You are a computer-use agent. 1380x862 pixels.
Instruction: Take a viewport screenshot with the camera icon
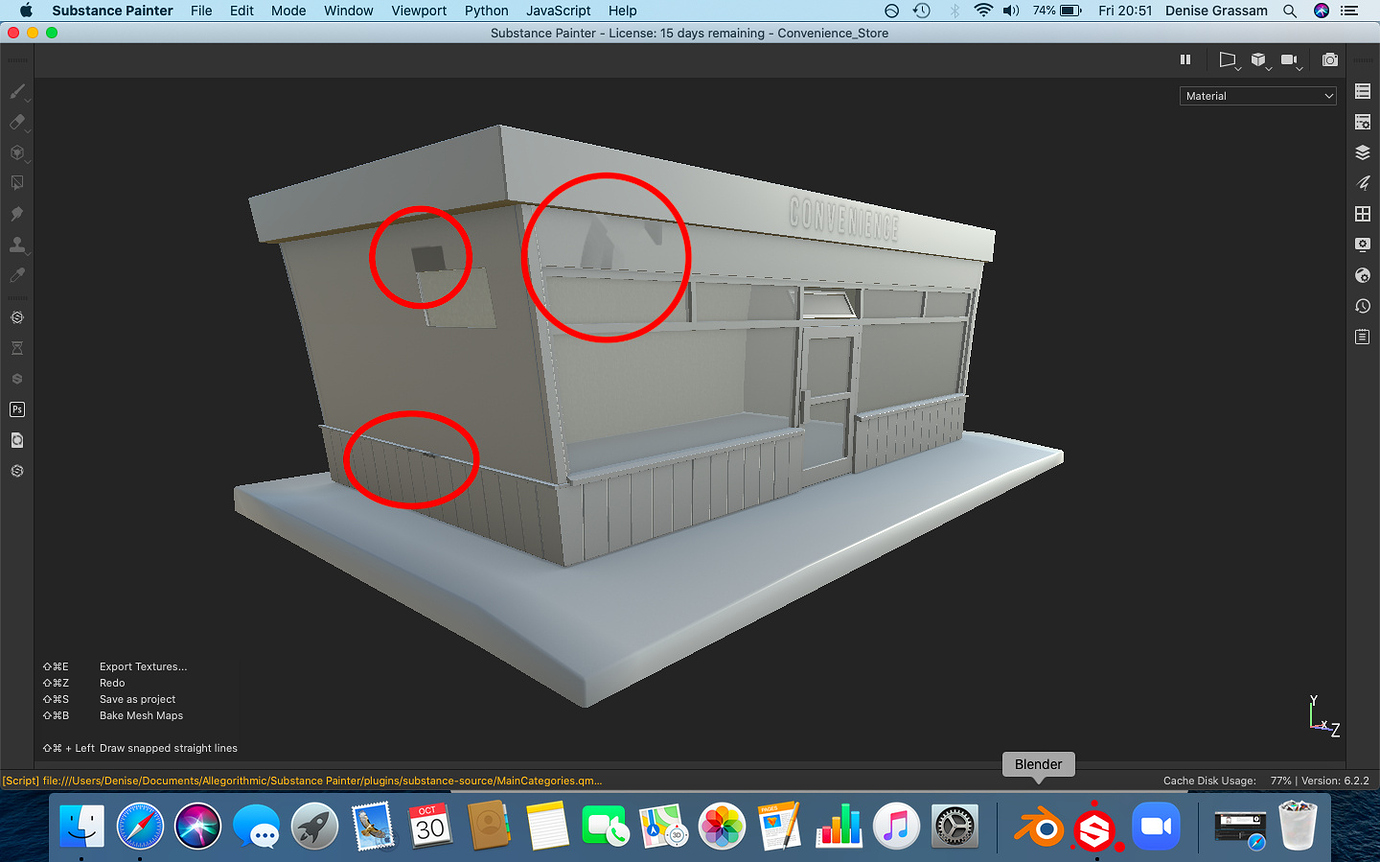(x=1330, y=60)
